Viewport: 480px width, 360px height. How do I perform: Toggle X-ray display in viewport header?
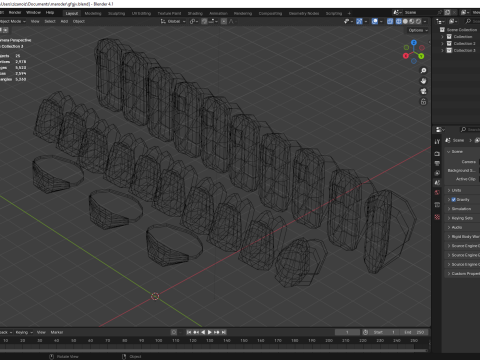390,21
